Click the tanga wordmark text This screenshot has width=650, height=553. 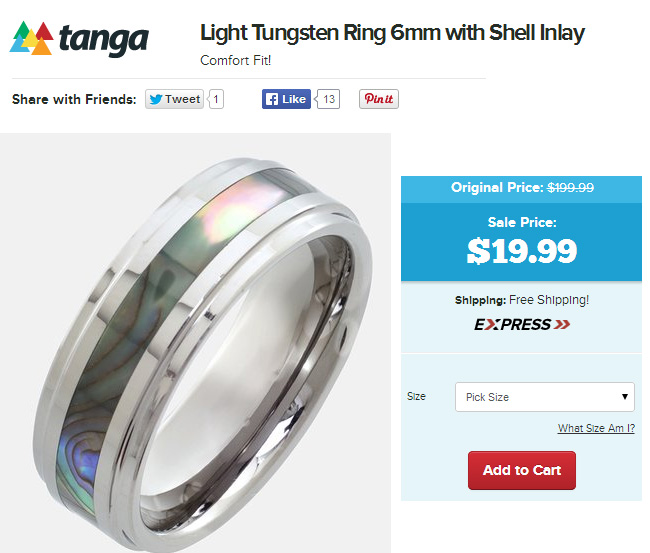point(104,40)
